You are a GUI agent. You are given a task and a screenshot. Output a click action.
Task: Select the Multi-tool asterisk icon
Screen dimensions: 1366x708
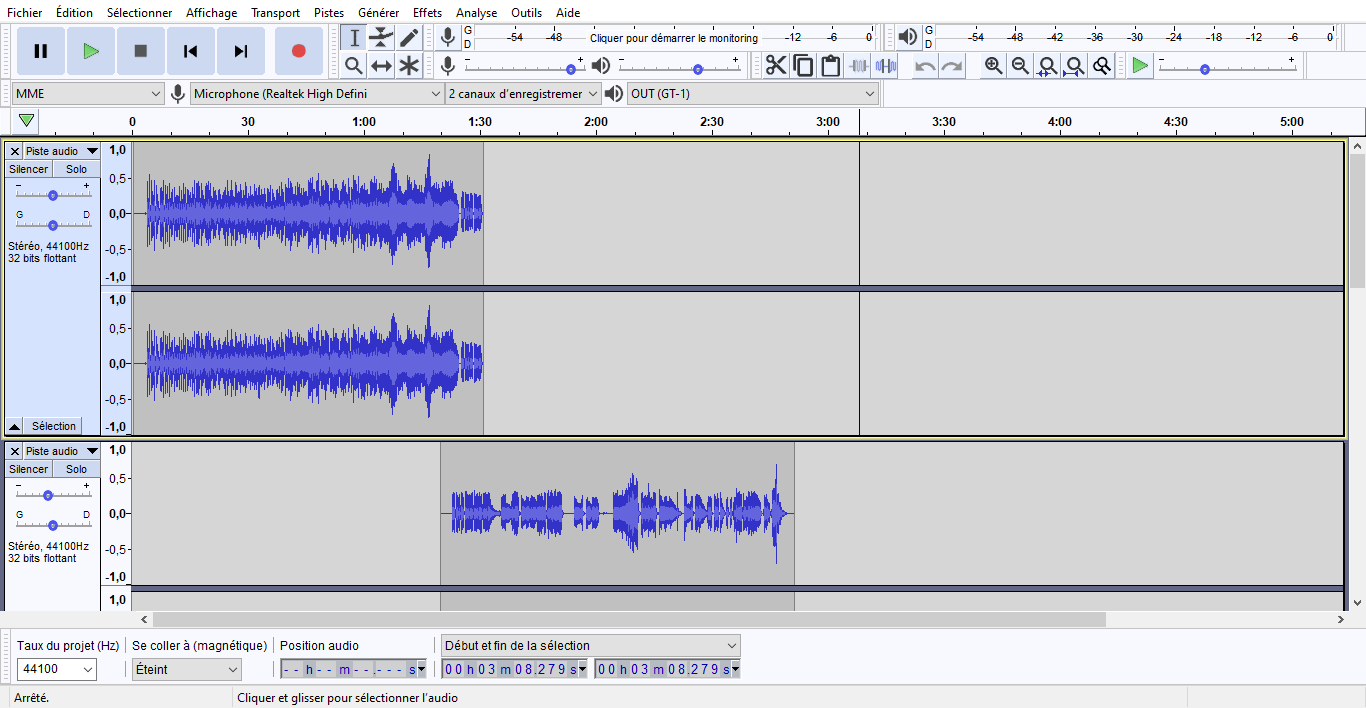[409, 66]
